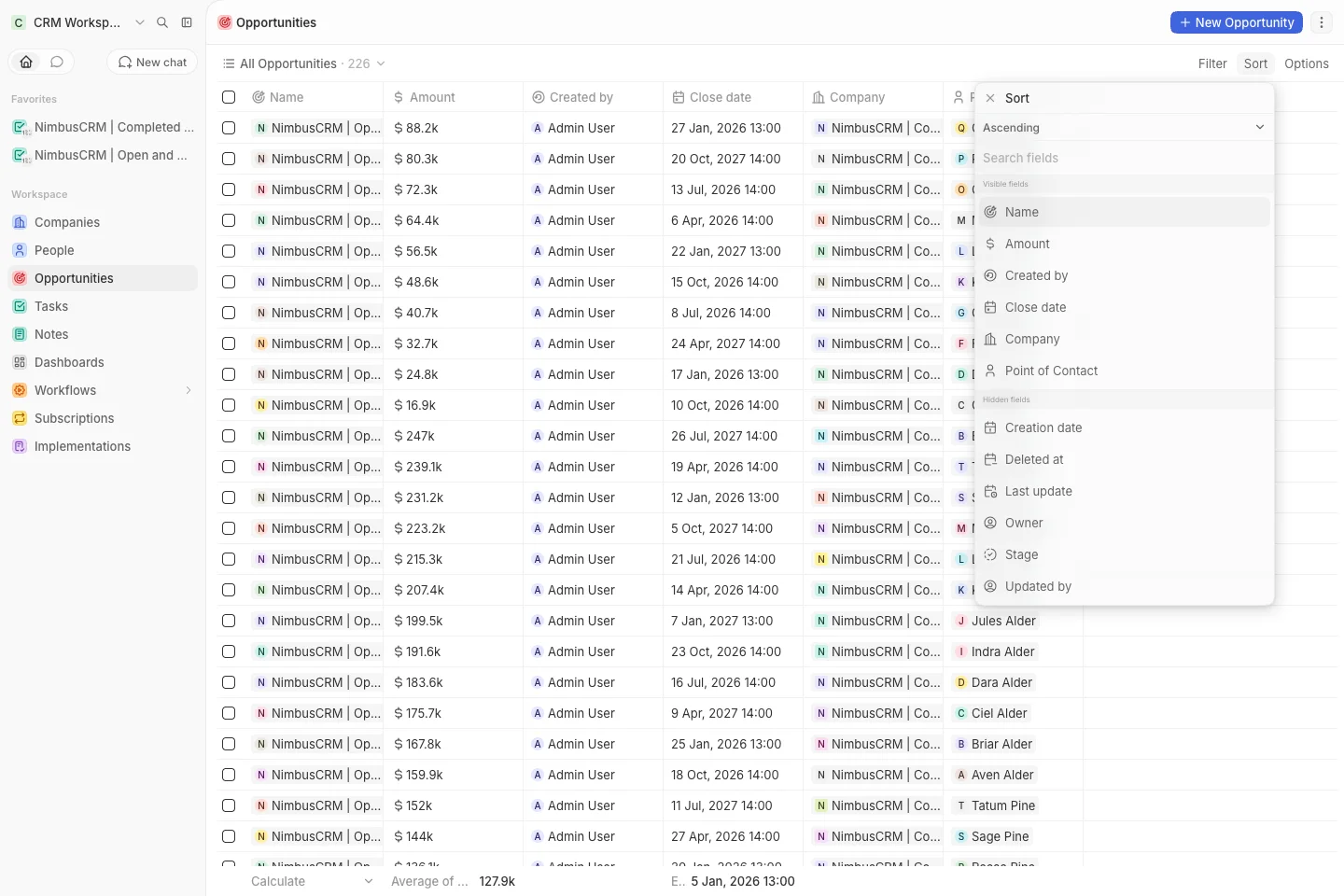Sort by the Close date field
Image resolution: width=1344 pixels, height=896 pixels.
click(x=1124, y=307)
